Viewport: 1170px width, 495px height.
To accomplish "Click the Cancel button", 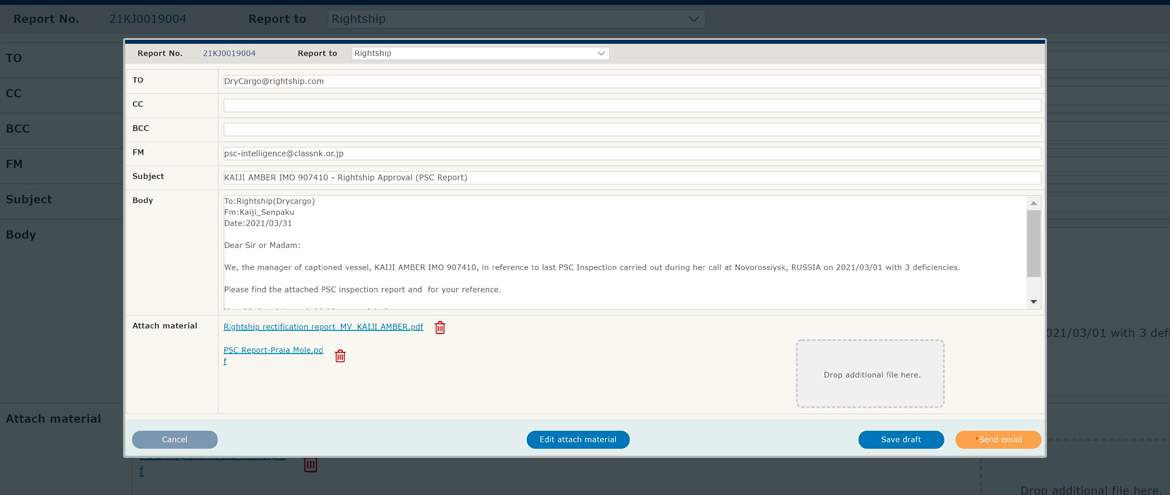I will click(175, 440).
